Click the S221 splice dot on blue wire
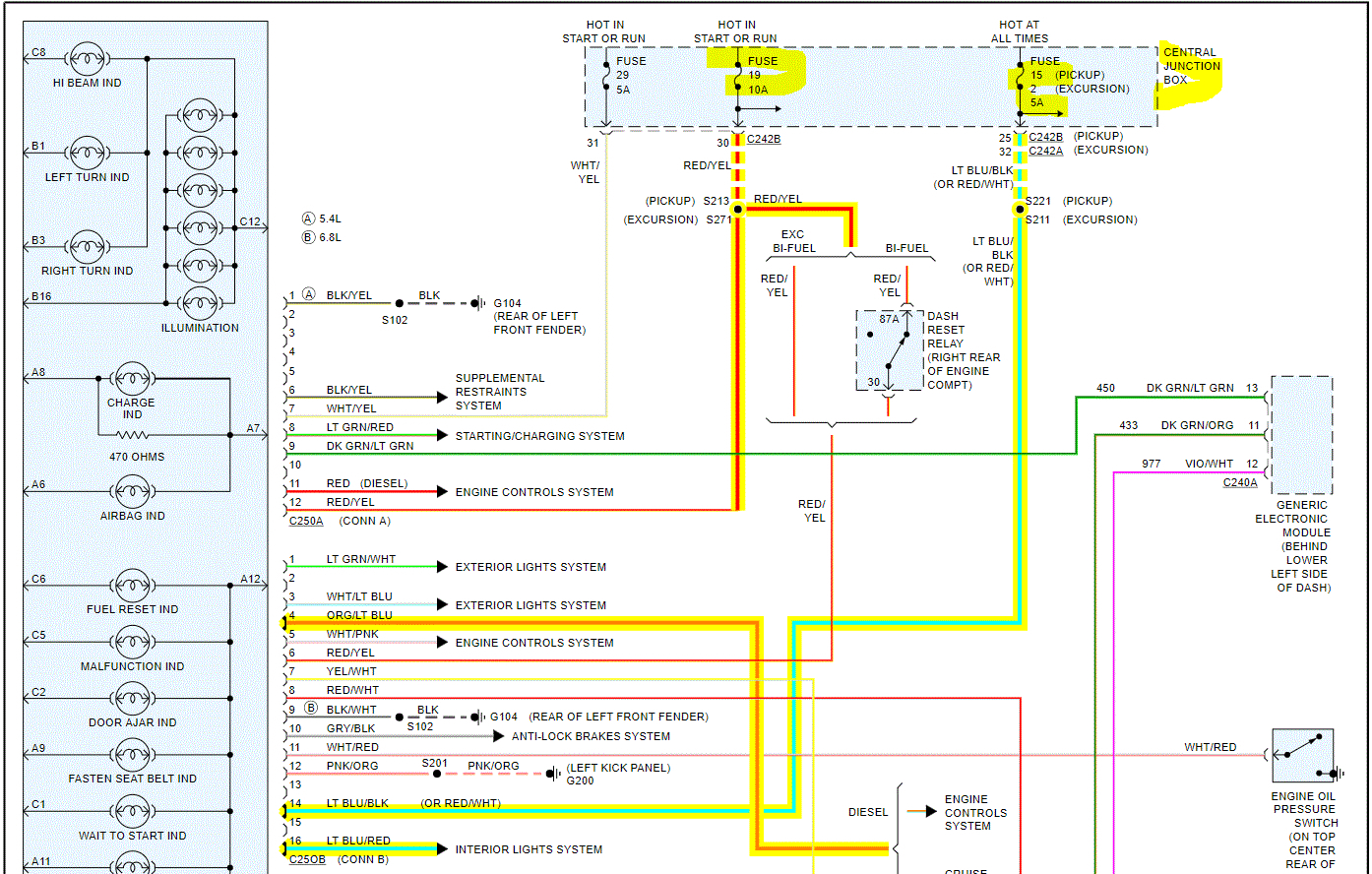 click(1020, 209)
